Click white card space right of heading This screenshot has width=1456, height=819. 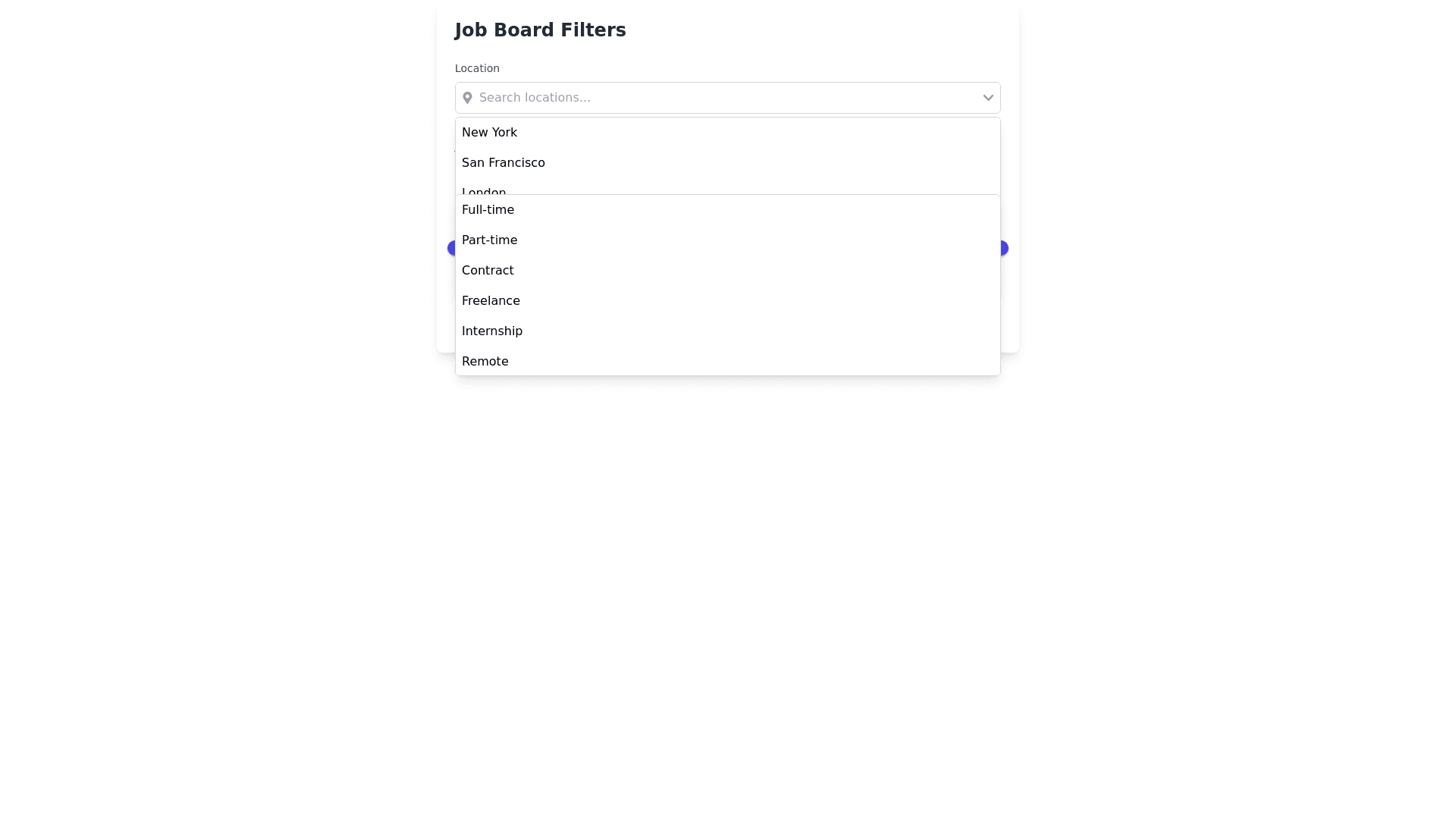[834, 30]
